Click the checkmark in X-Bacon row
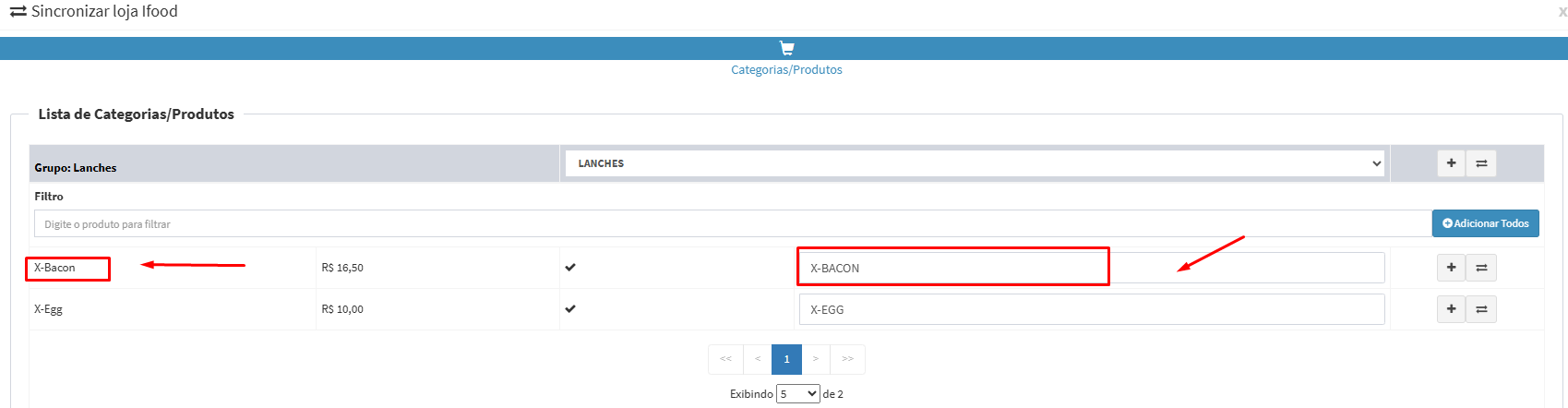This screenshot has height=408, width=1568. pos(570,268)
